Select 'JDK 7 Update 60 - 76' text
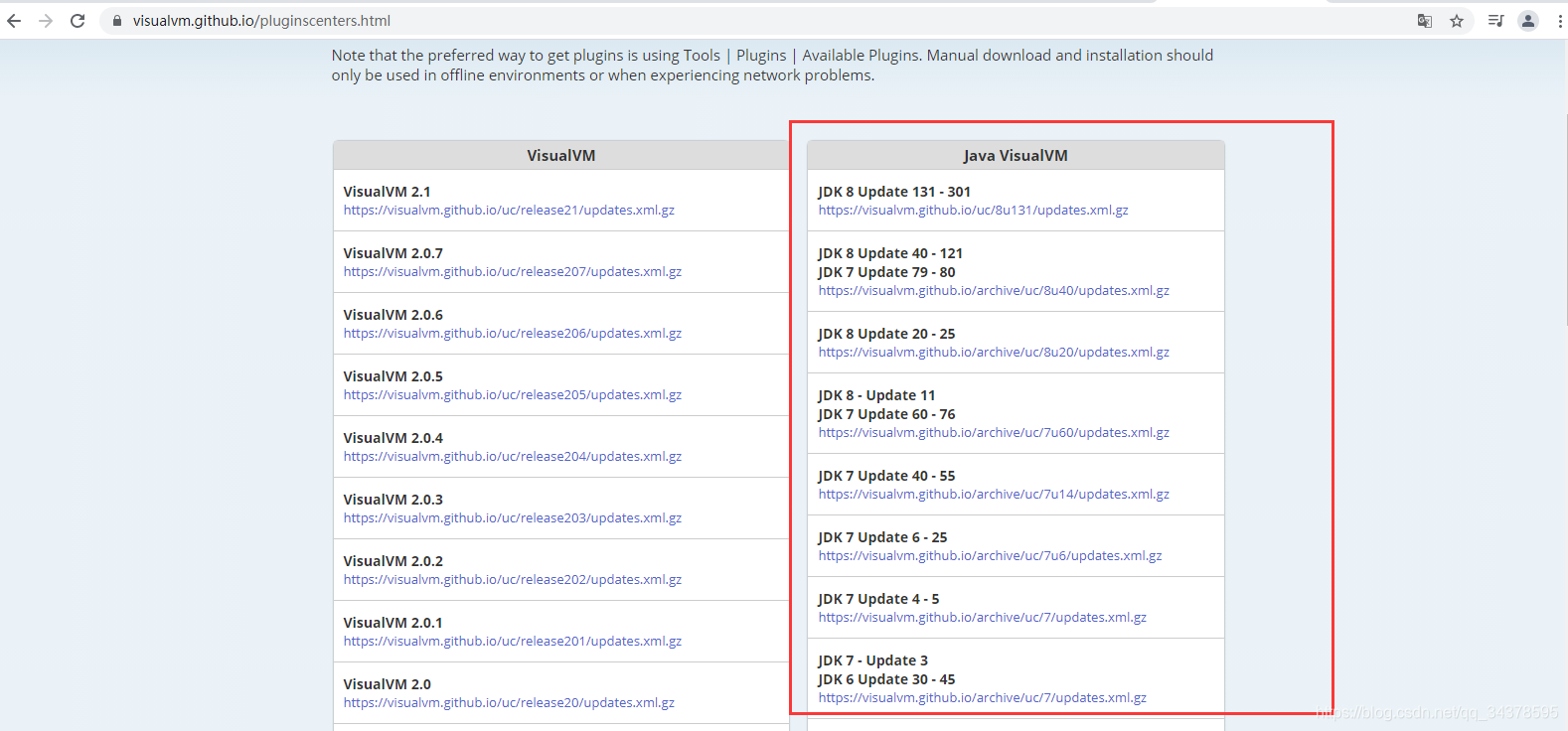The width and height of the screenshot is (1568, 731). [886, 414]
